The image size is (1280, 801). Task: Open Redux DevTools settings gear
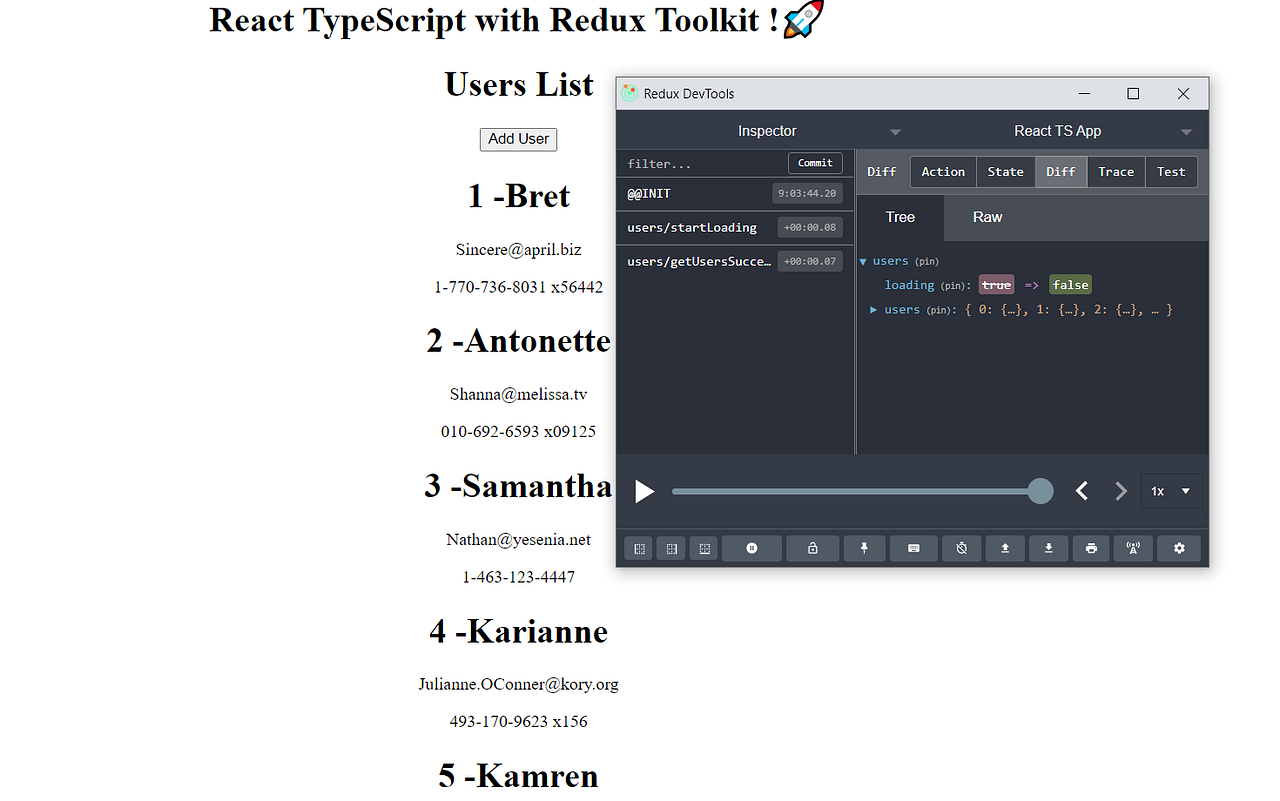tap(1178, 548)
